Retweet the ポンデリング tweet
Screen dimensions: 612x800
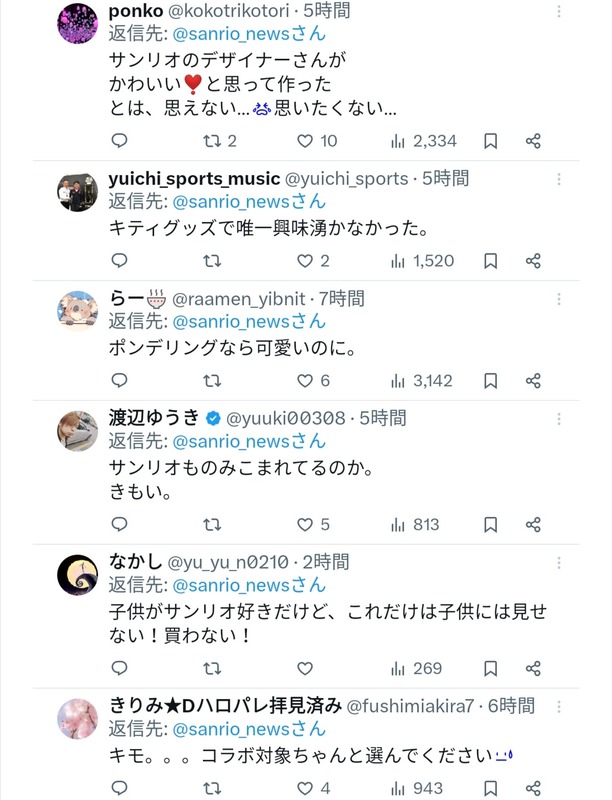pyautogui.click(x=212, y=381)
